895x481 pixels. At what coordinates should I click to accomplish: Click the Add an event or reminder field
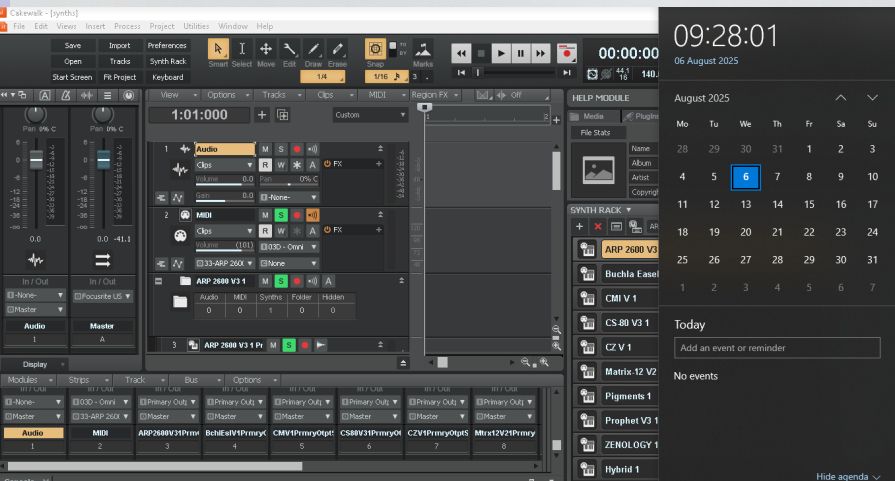(x=777, y=347)
